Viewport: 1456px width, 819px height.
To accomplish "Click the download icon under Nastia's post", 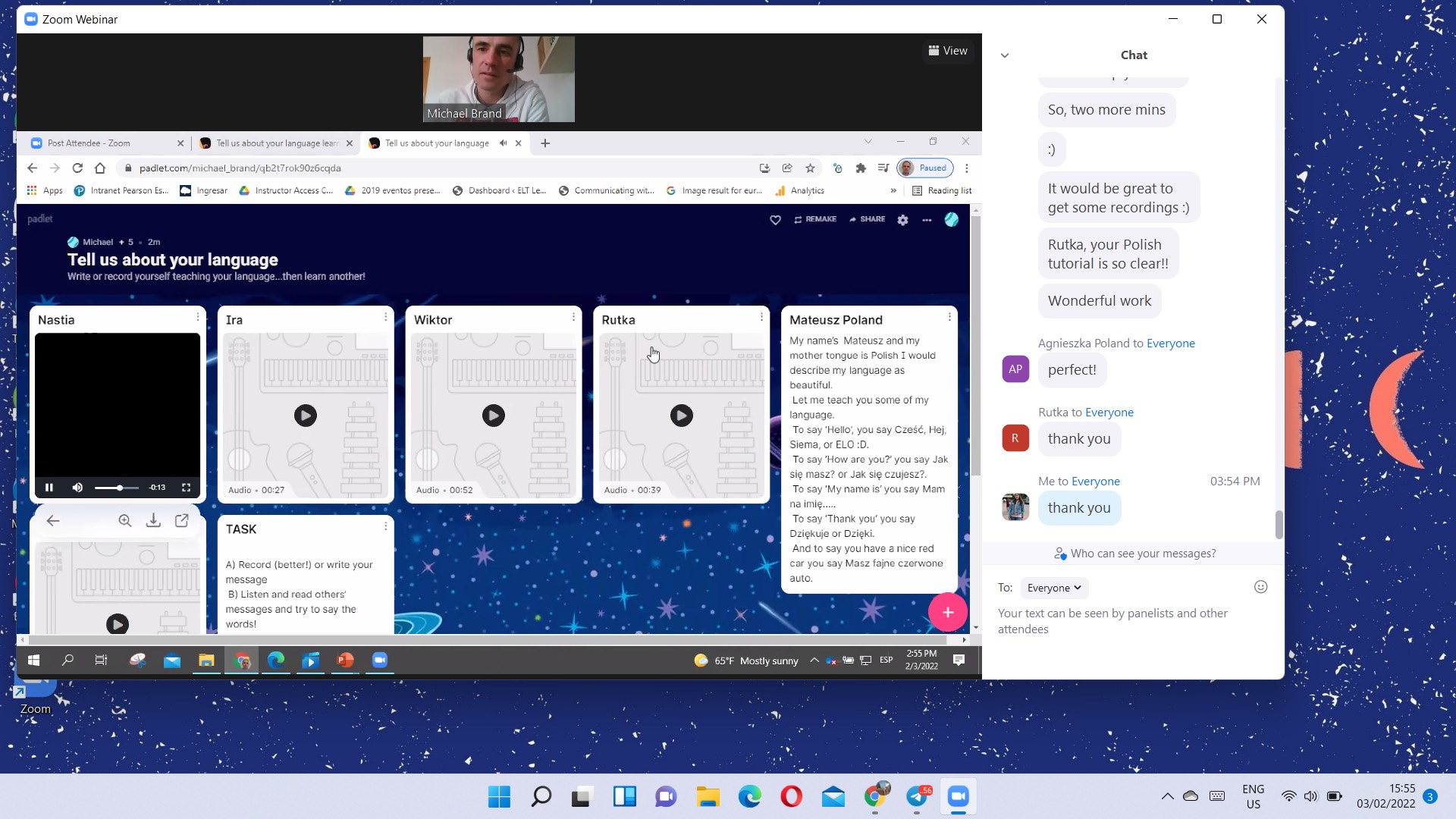I will (153, 521).
